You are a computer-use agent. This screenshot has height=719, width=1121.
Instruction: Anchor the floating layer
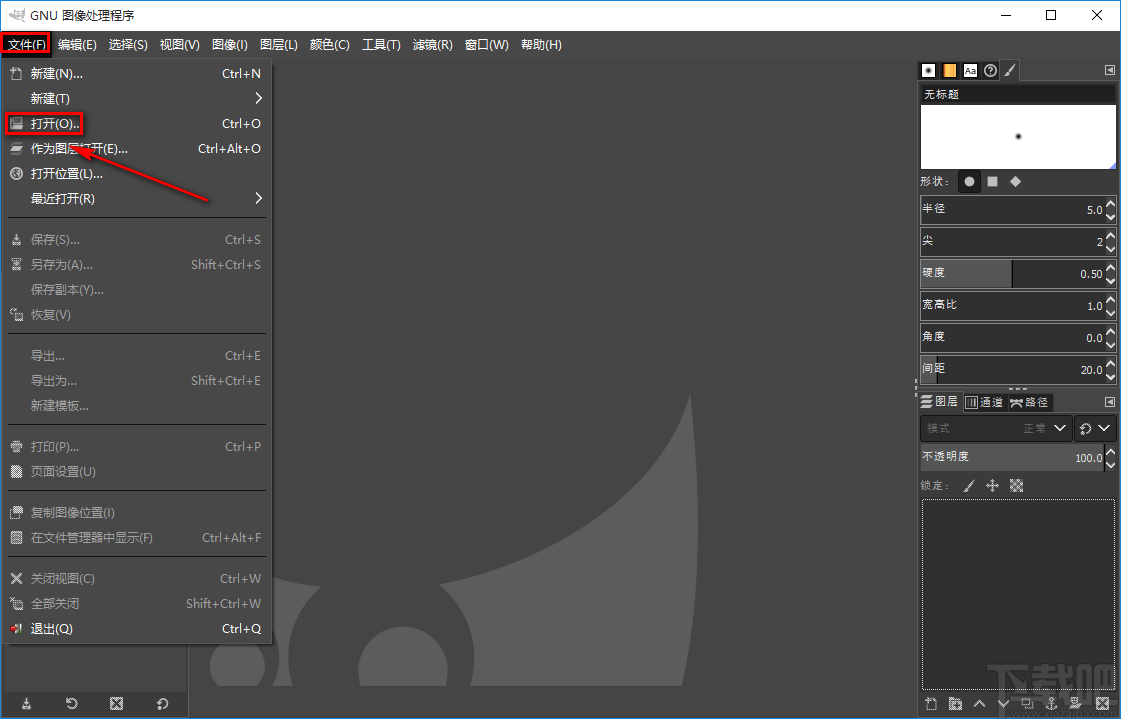tap(1052, 704)
